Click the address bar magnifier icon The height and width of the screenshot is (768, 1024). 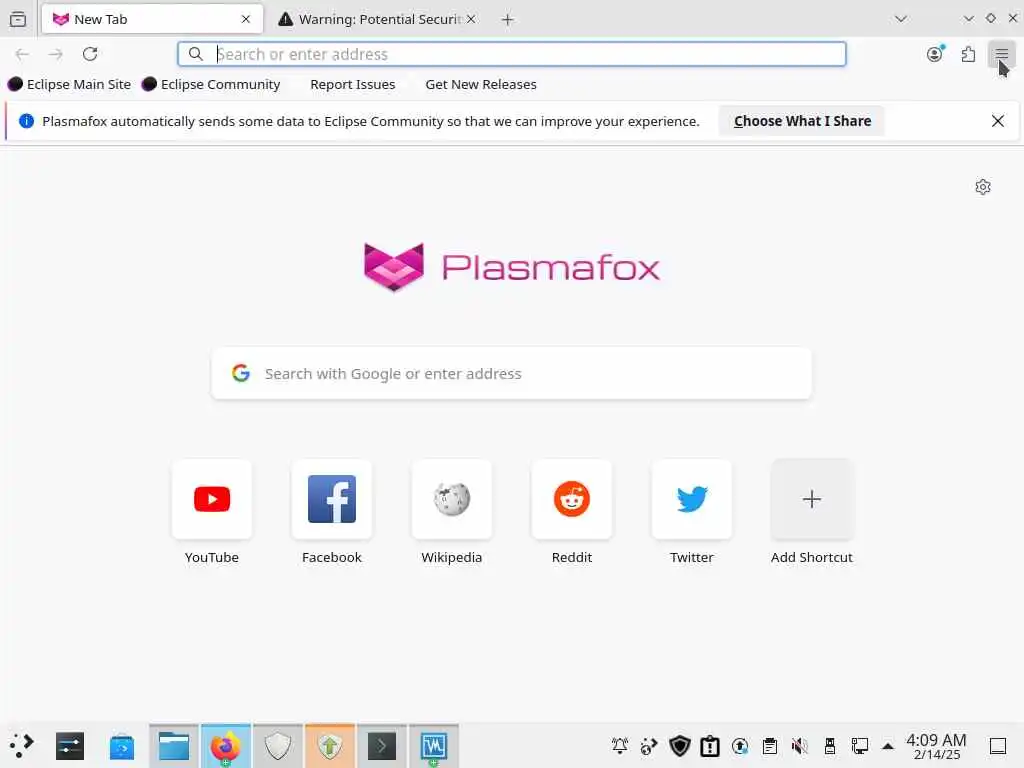click(196, 54)
